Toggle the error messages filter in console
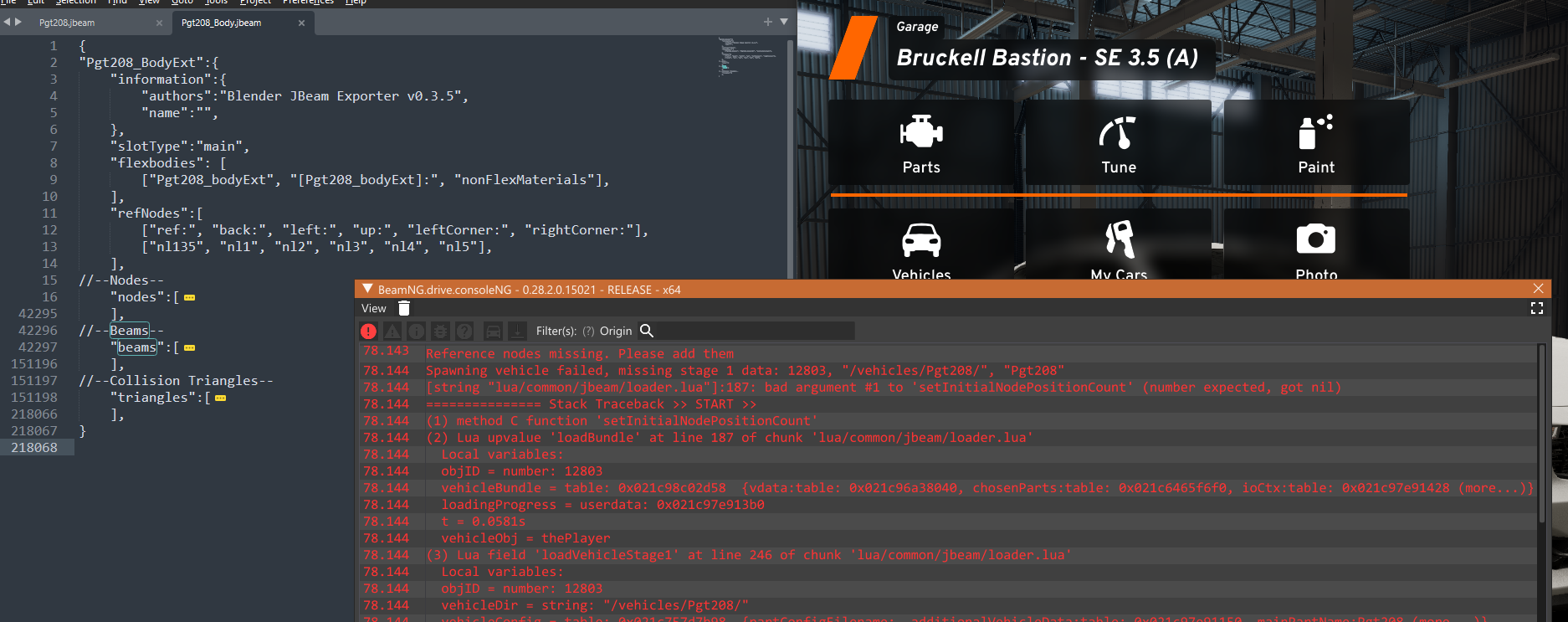Viewport: 1568px width, 622px height. 368,332
